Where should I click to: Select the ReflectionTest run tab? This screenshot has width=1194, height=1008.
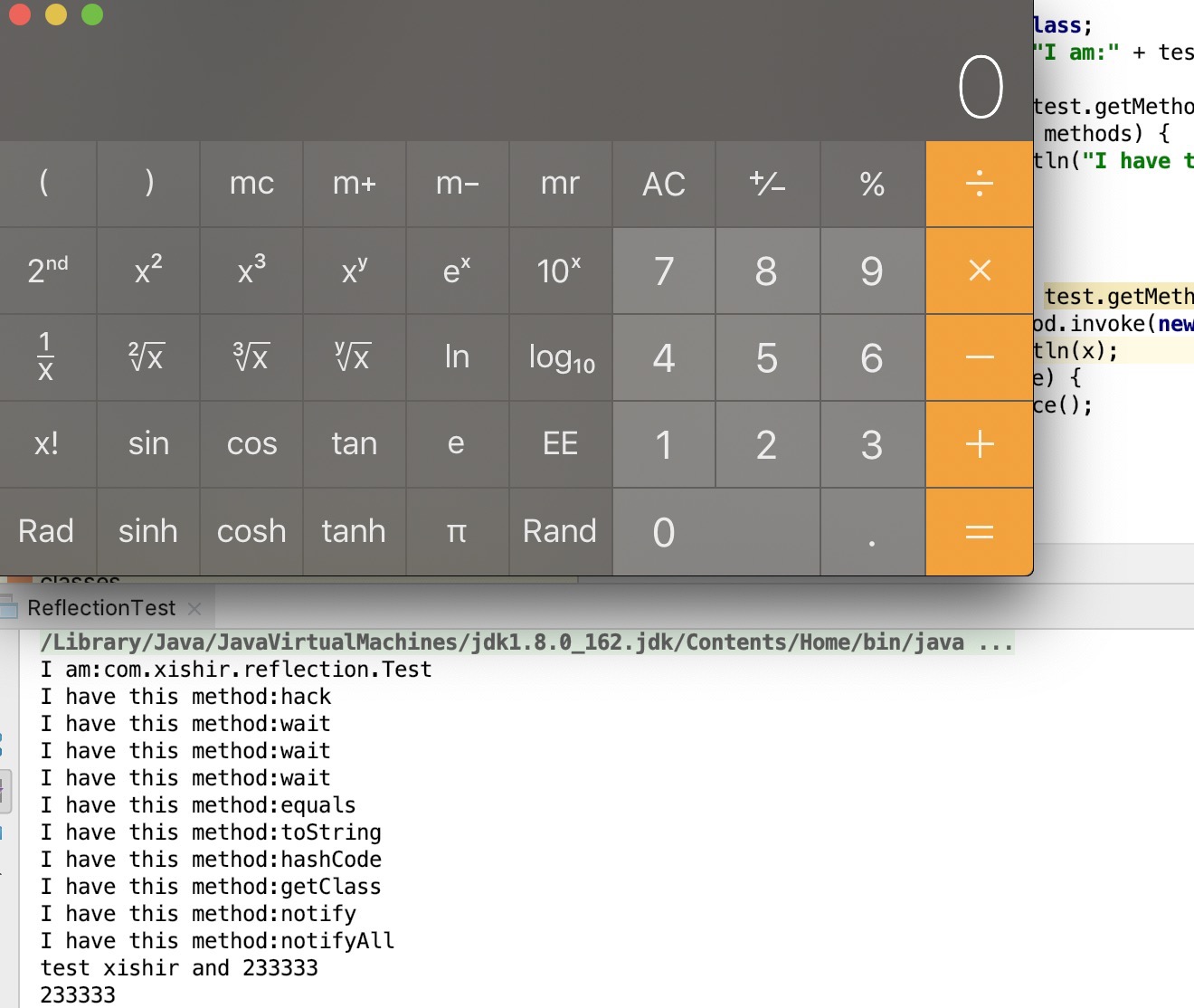click(x=100, y=608)
